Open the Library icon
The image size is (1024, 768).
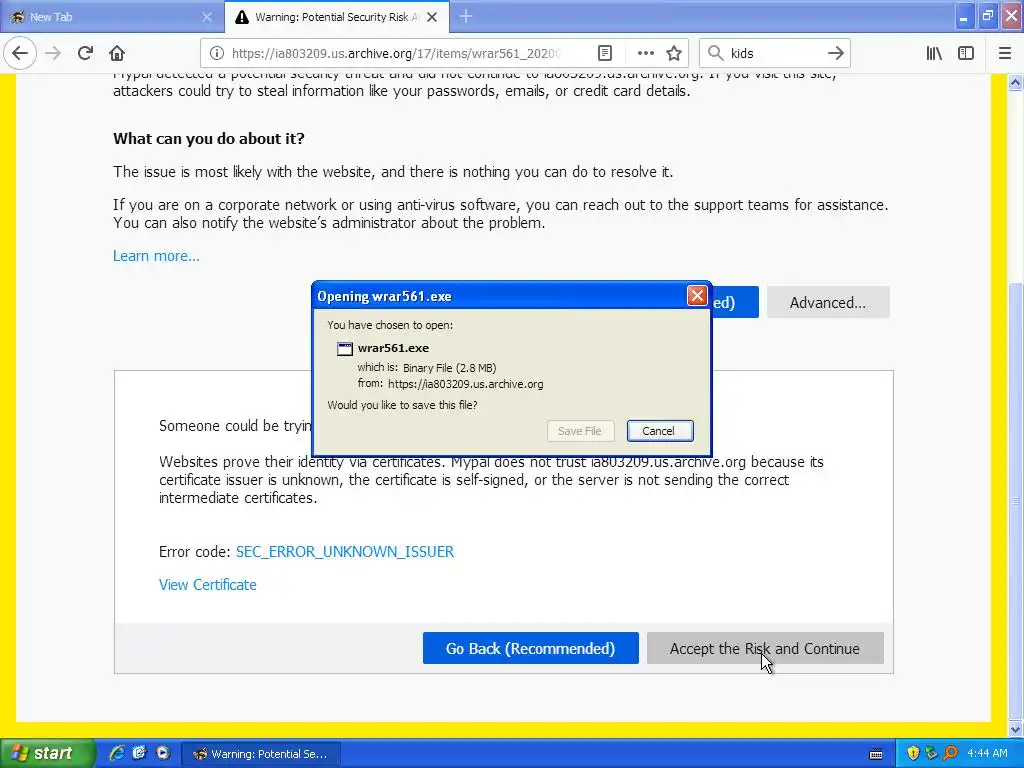point(934,53)
